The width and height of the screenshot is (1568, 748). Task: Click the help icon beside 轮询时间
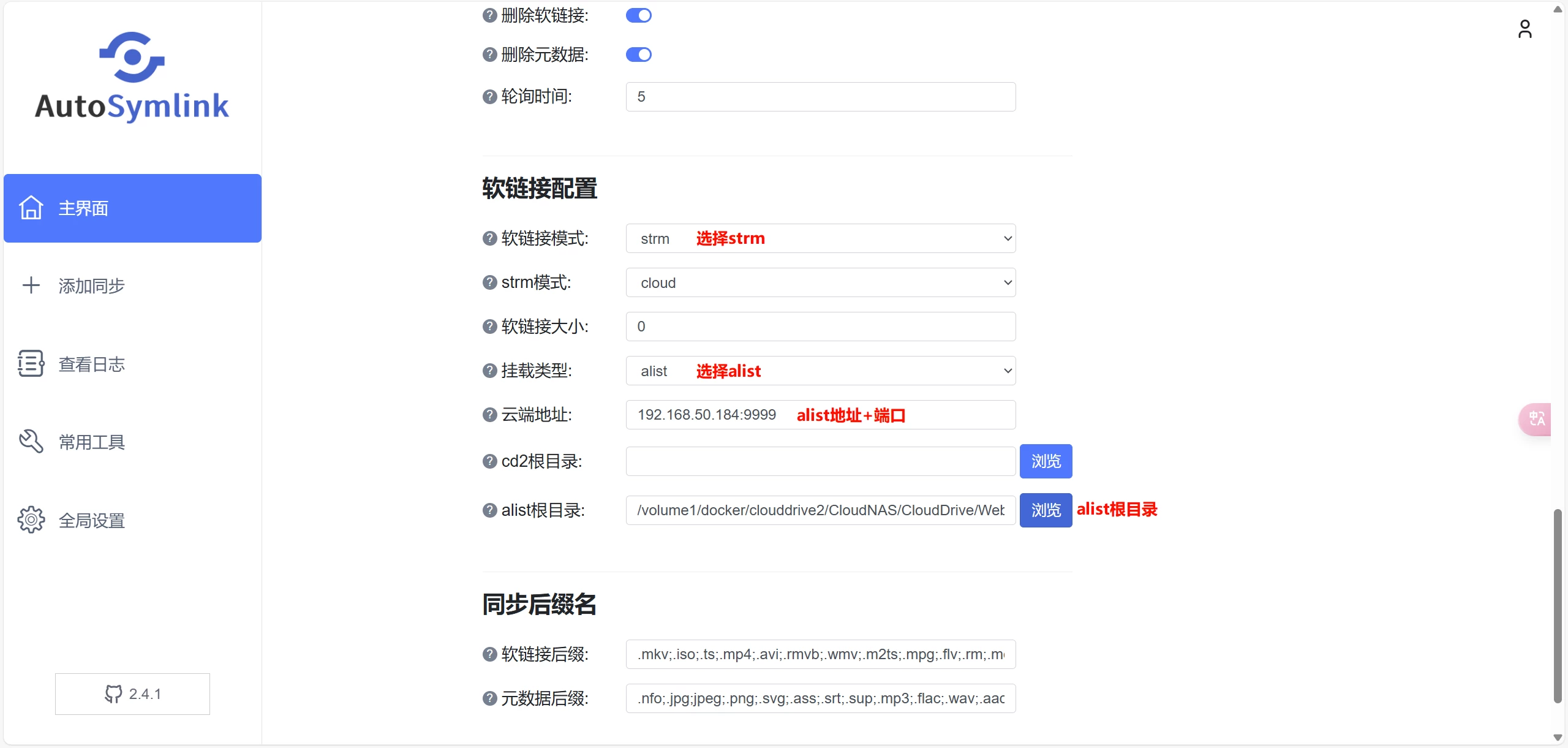pyautogui.click(x=489, y=97)
